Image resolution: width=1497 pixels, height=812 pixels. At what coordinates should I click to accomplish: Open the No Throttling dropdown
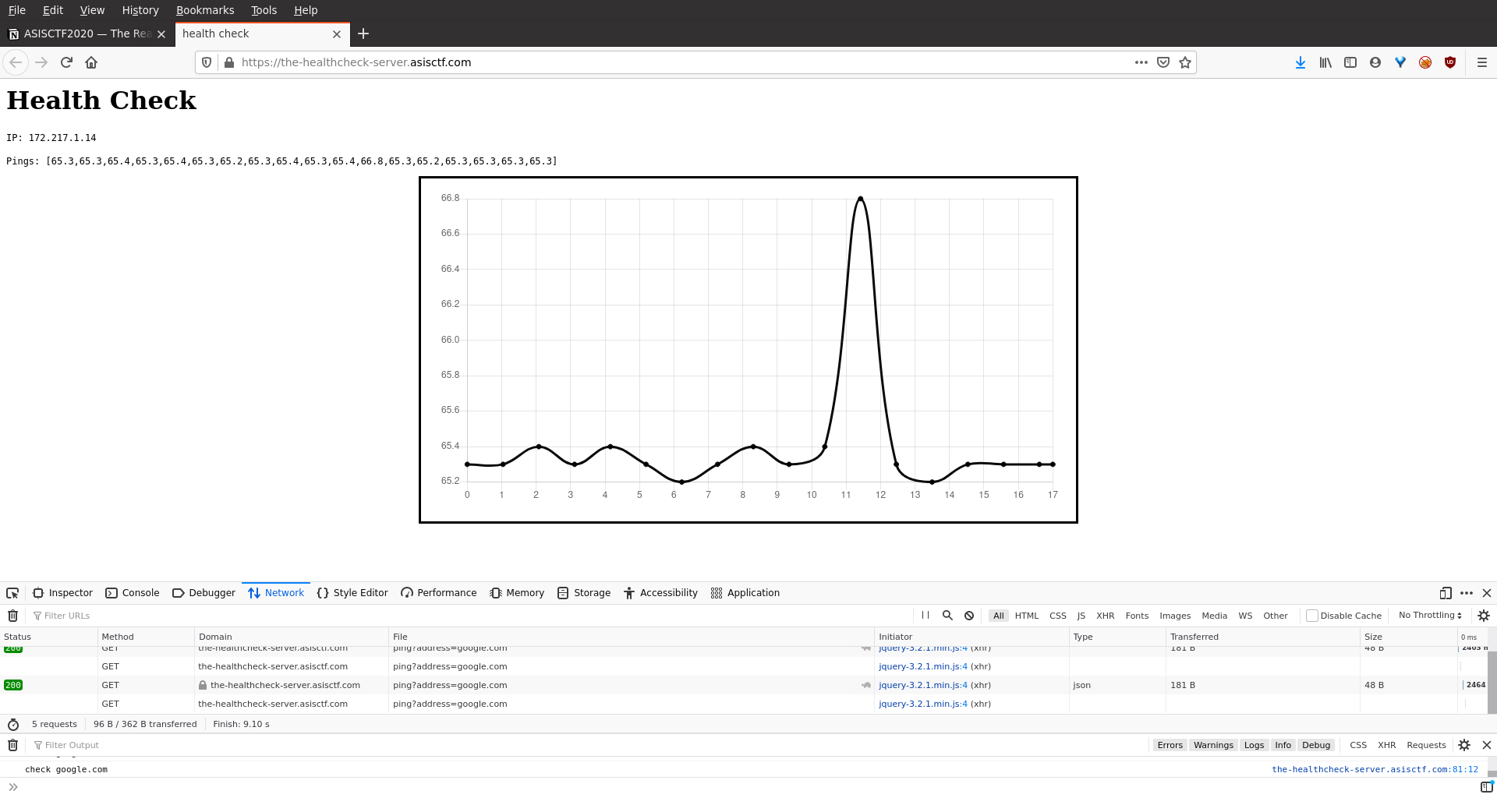coord(1430,616)
